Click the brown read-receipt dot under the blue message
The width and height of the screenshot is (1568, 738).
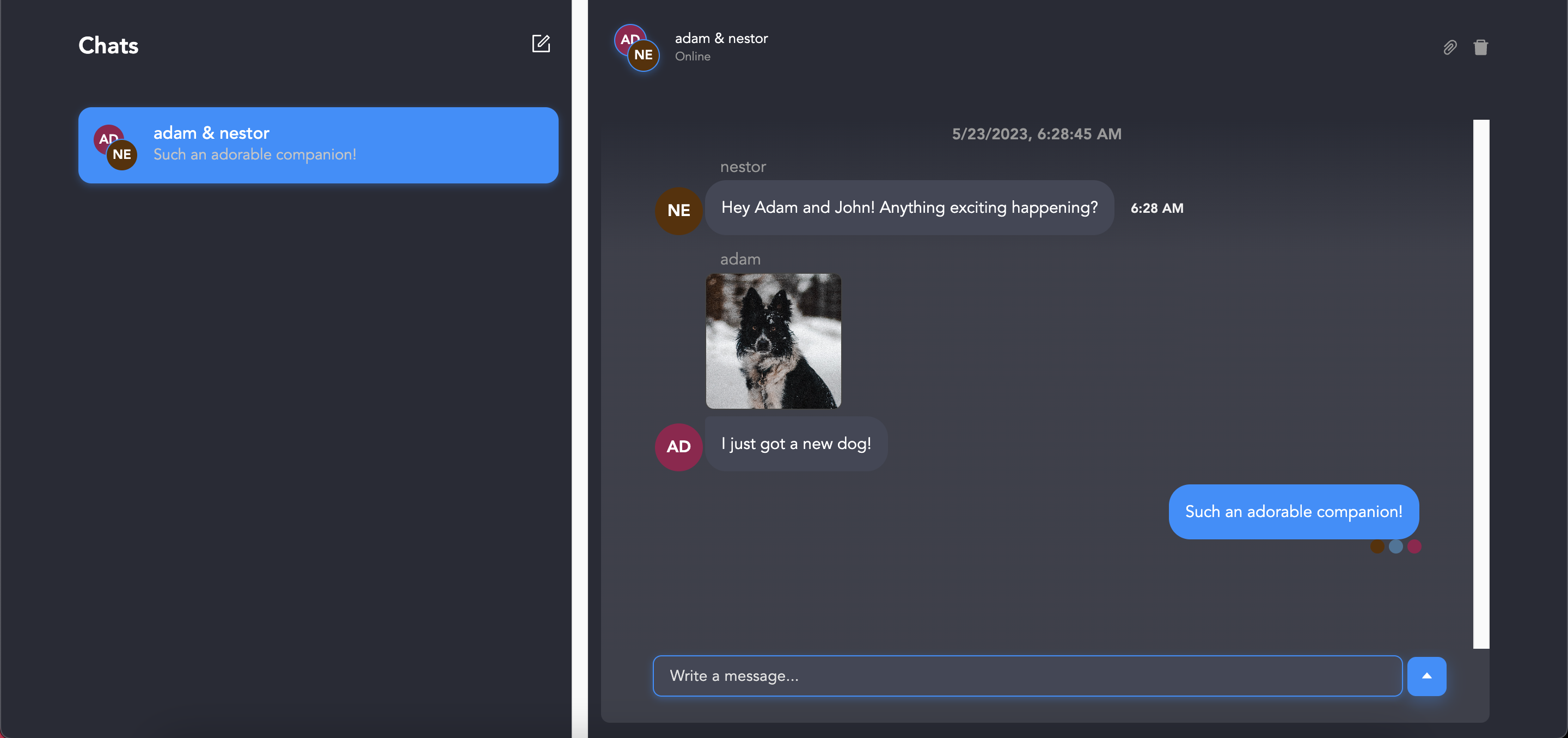(x=1377, y=546)
